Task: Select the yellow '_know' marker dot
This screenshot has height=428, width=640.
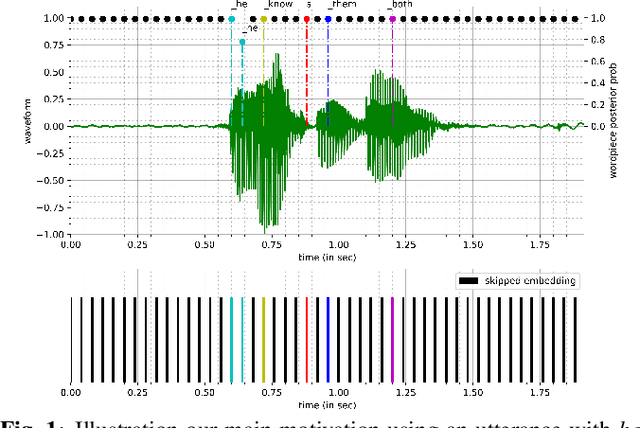Action: [x=264, y=19]
